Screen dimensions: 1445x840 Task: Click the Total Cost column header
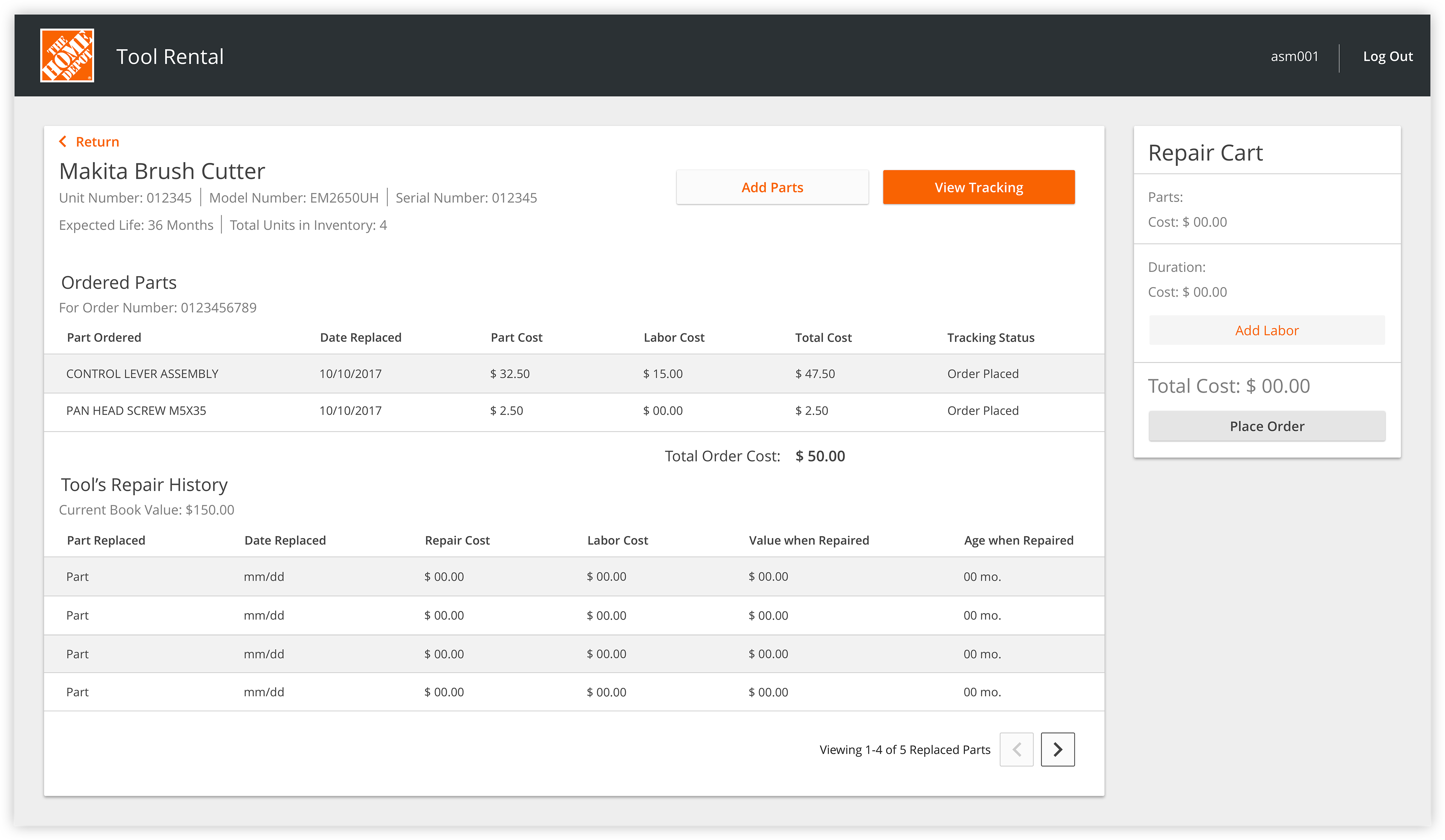point(823,337)
